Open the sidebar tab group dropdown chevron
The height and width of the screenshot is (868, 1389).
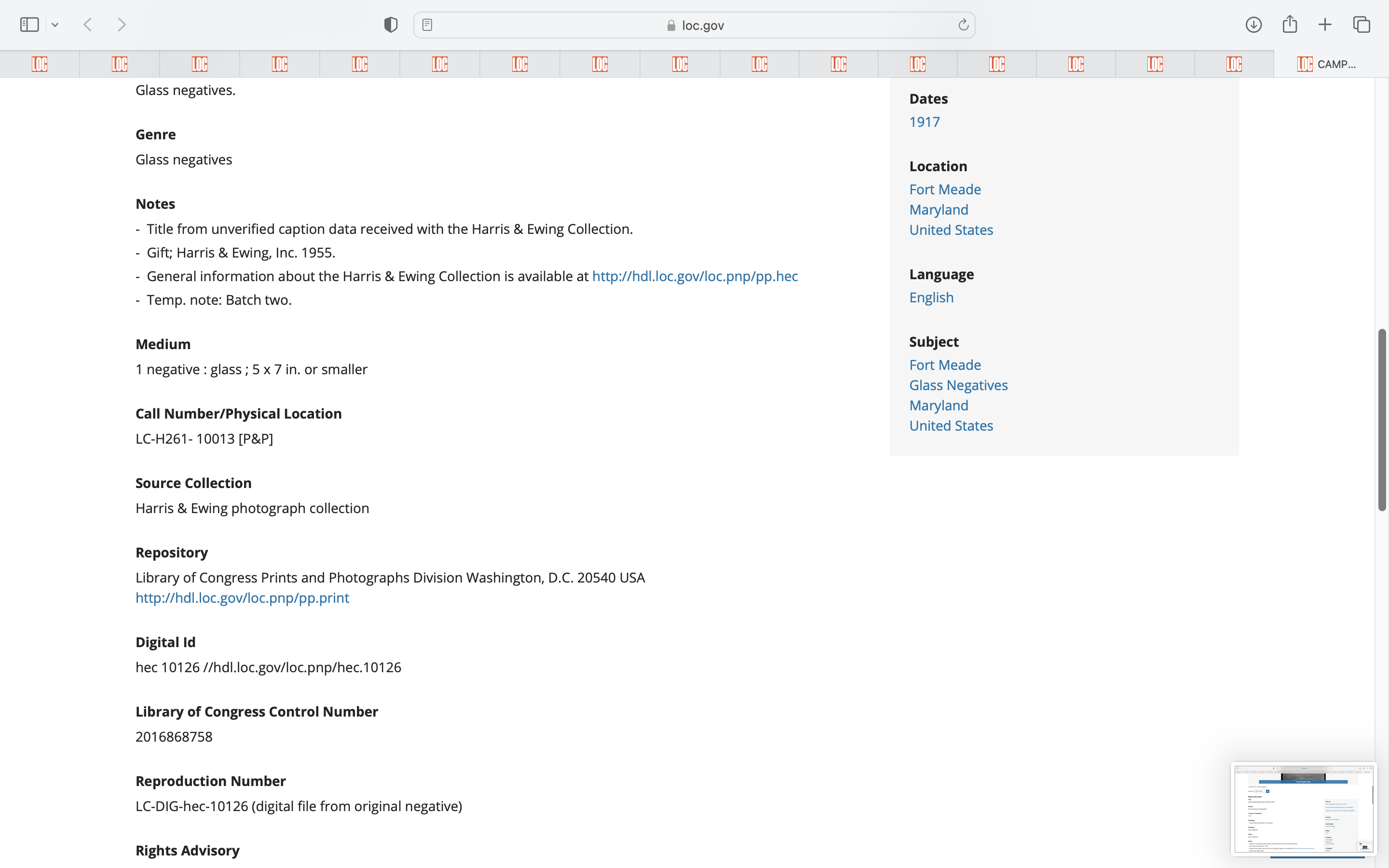[55, 25]
